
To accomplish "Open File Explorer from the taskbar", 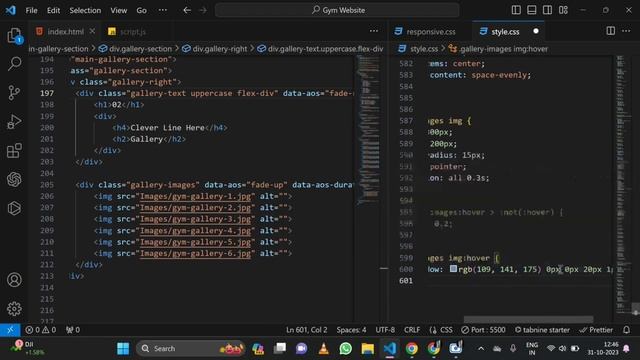I will tap(367, 348).
